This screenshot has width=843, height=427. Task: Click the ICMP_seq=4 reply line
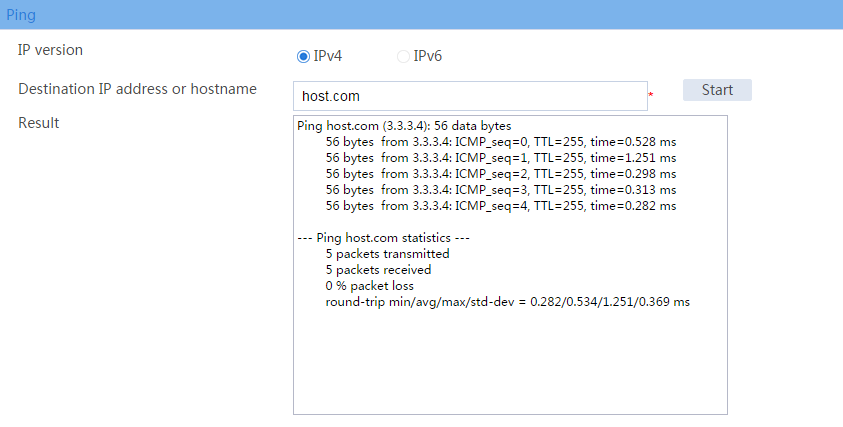click(x=501, y=206)
